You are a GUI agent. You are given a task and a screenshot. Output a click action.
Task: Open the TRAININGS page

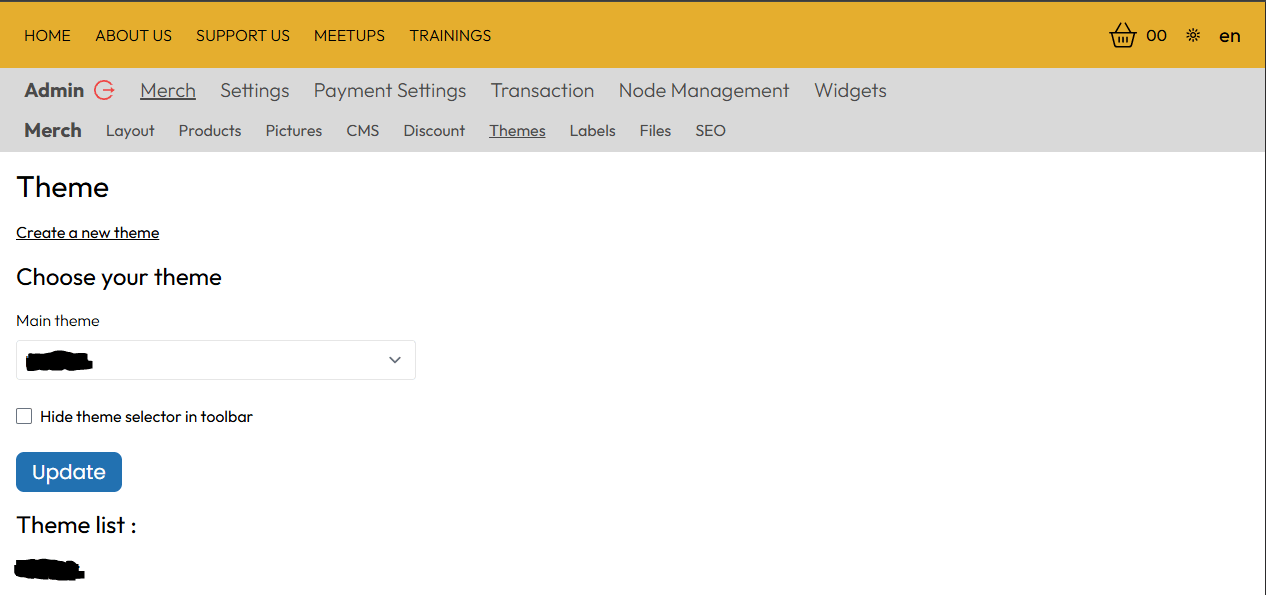click(450, 36)
